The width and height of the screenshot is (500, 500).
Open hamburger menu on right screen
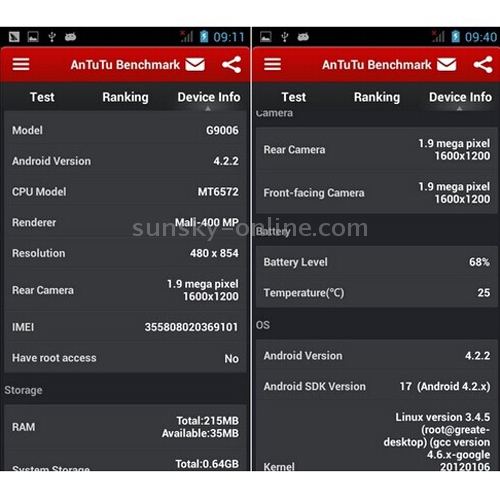point(272,64)
